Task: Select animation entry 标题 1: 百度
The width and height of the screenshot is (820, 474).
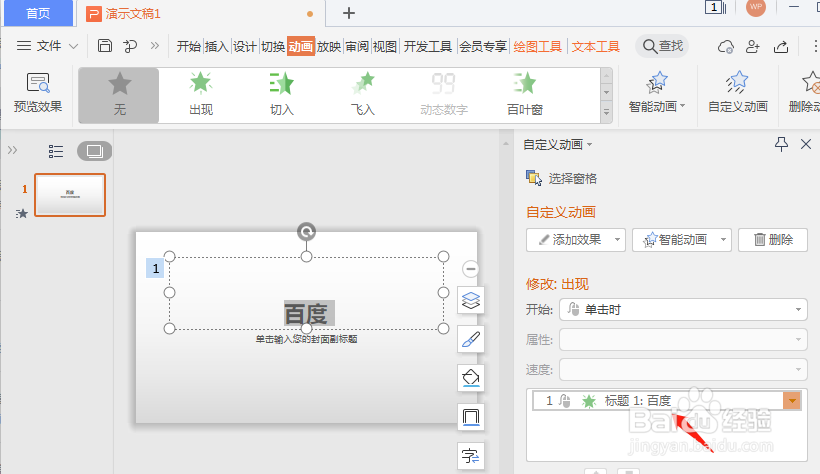Action: pos(666,401)
